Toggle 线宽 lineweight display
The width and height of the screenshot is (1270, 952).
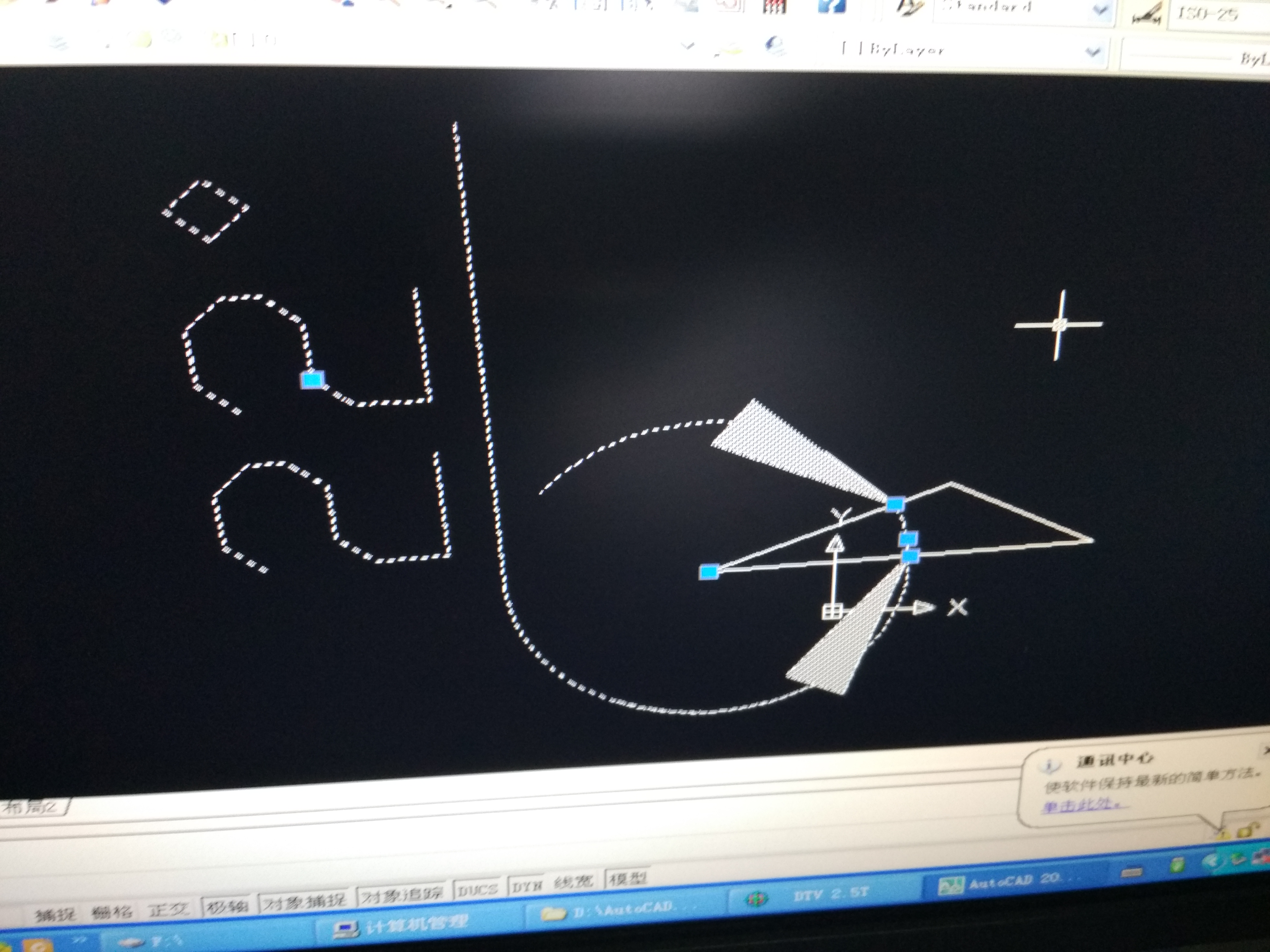coord(573,882)
